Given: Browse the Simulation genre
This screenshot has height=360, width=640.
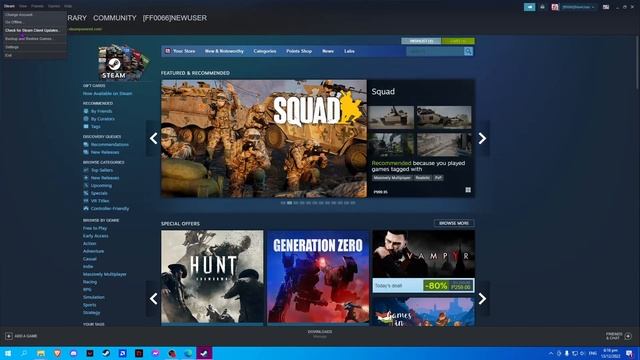Looking at the screenshot, I should pos(93,297).
